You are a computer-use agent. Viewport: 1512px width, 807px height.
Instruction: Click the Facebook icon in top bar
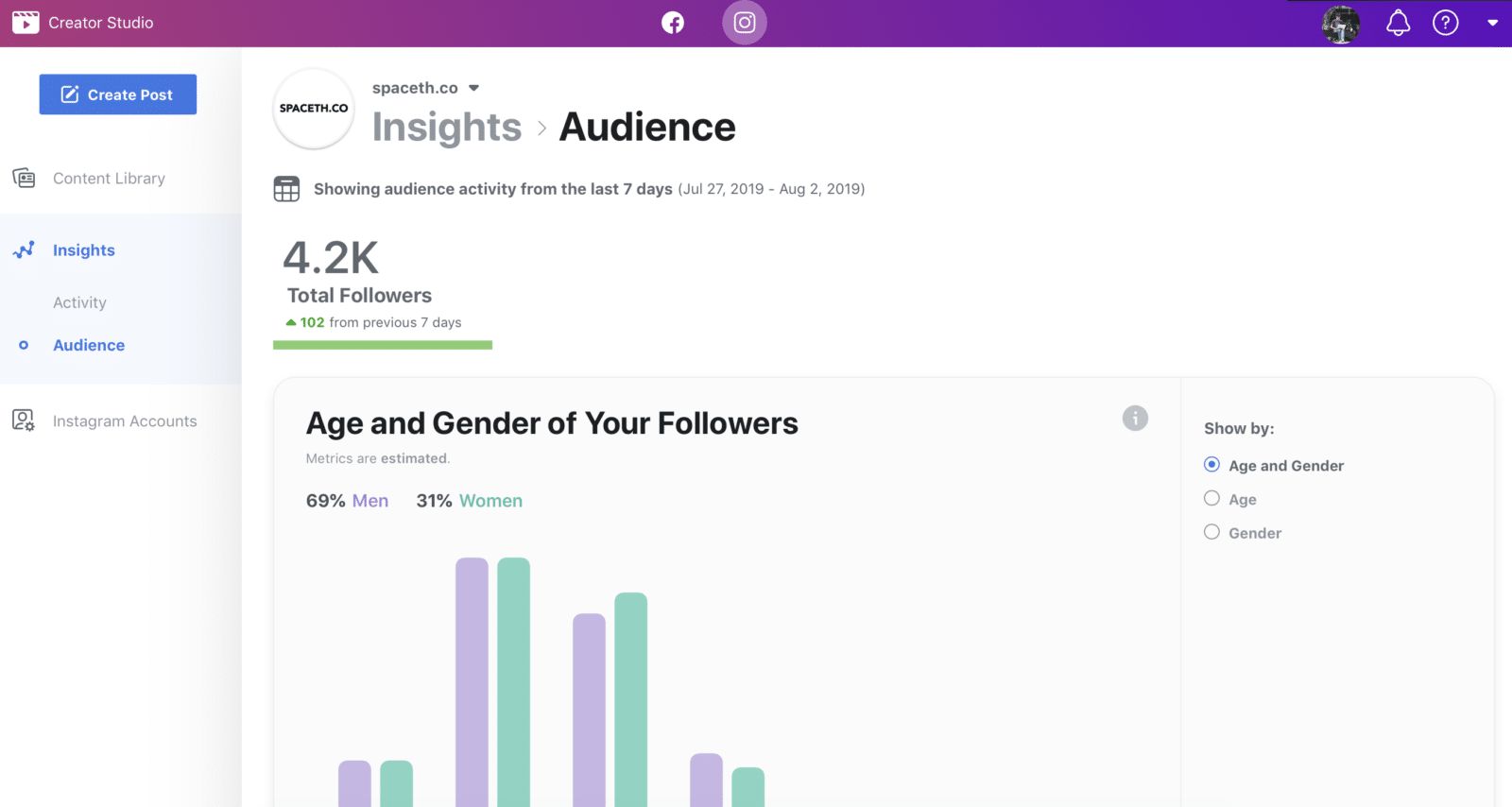click(672, 23)
